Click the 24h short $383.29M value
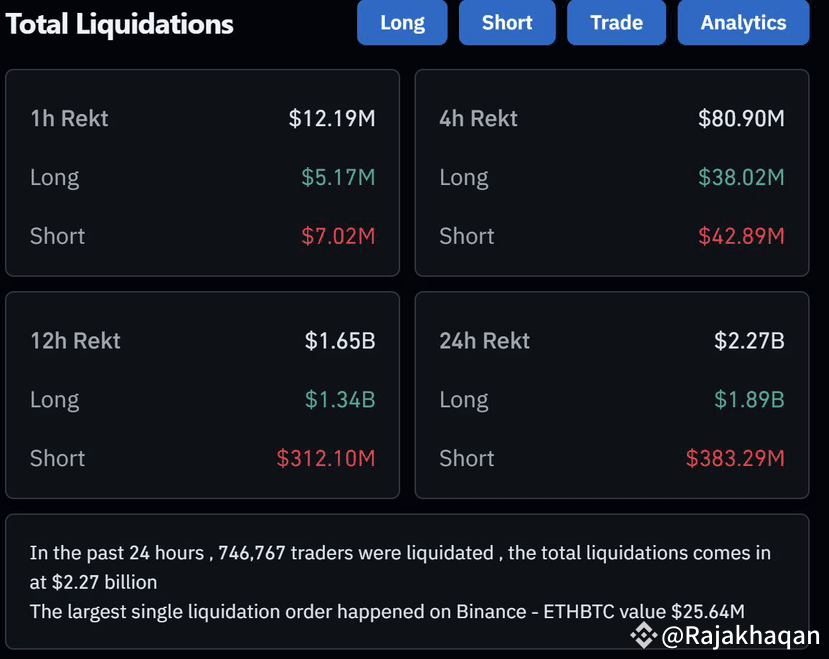 pos(735,459)
